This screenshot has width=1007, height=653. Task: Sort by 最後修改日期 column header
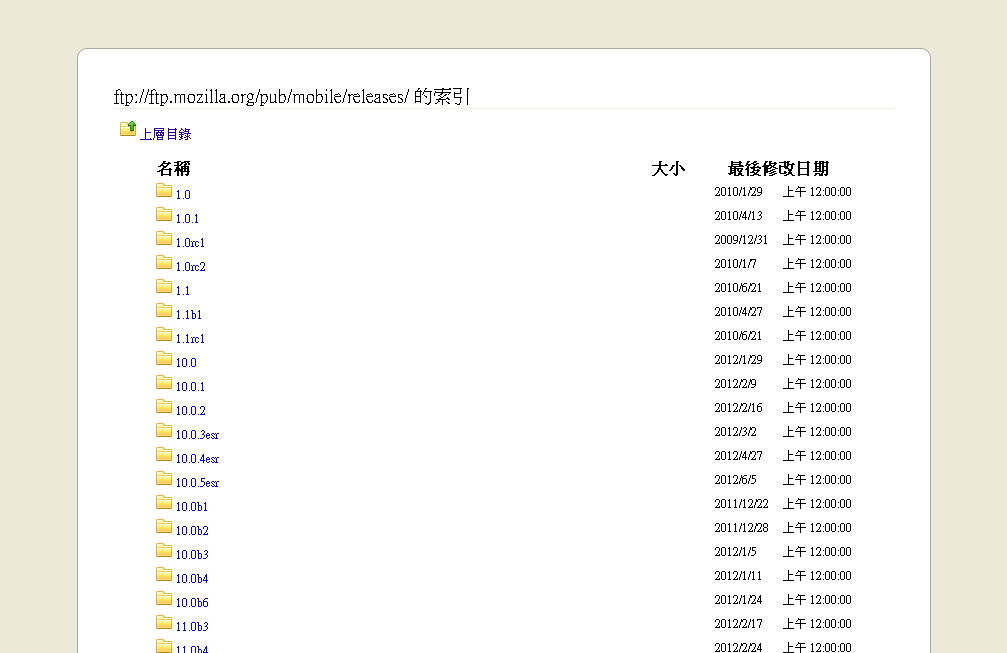(x=778, y=169)
